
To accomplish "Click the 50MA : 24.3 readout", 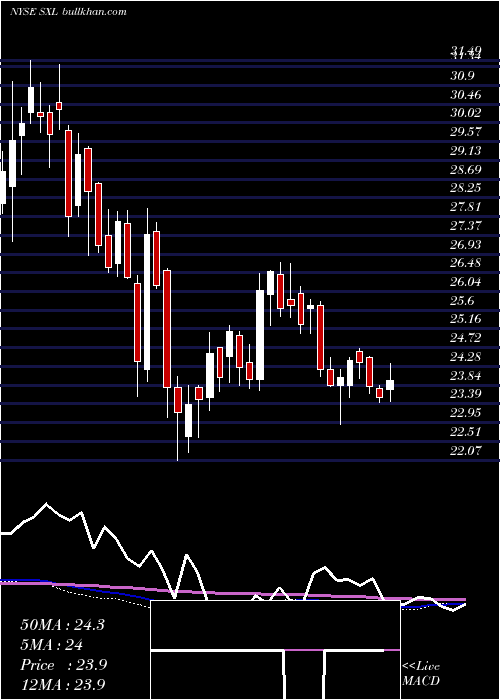I will click(62, 625).
